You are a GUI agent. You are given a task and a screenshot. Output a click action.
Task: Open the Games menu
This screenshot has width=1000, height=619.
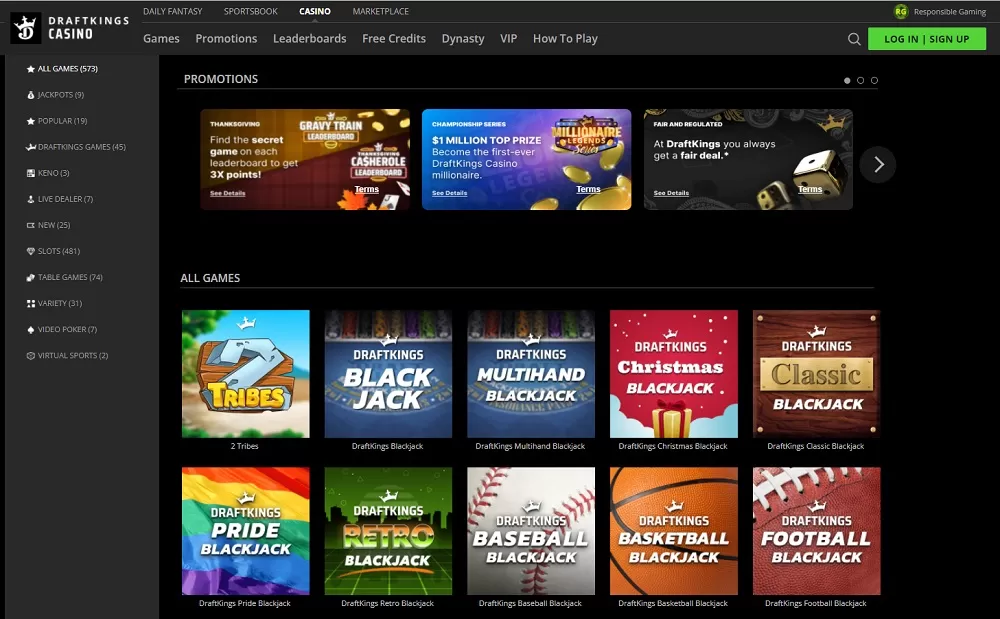161,39
